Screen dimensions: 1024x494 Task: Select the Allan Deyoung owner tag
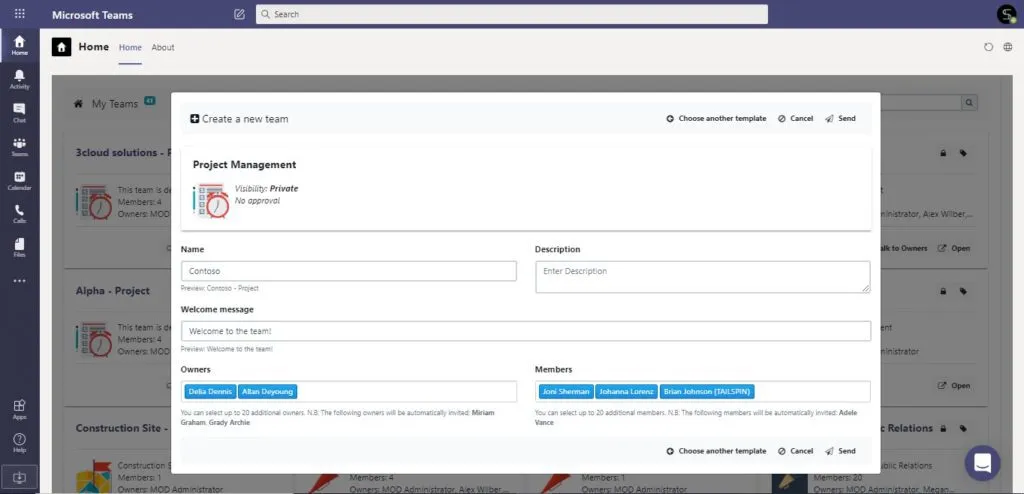click(267, 391)
